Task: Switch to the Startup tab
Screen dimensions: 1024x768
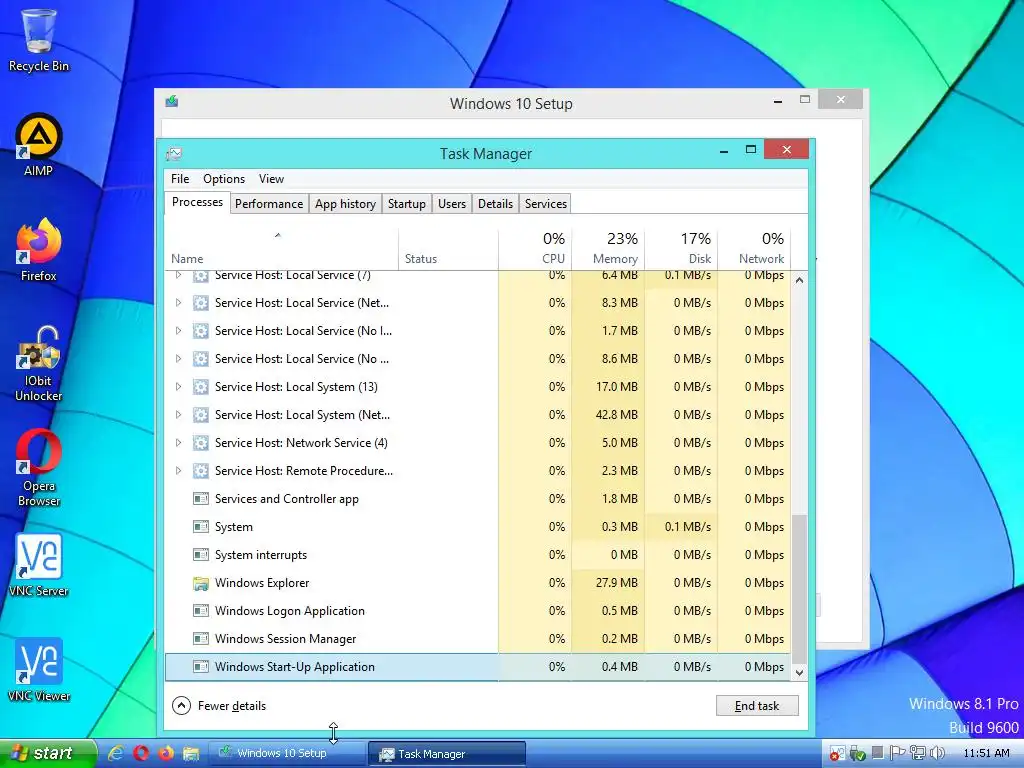Action: click(407, 204)
